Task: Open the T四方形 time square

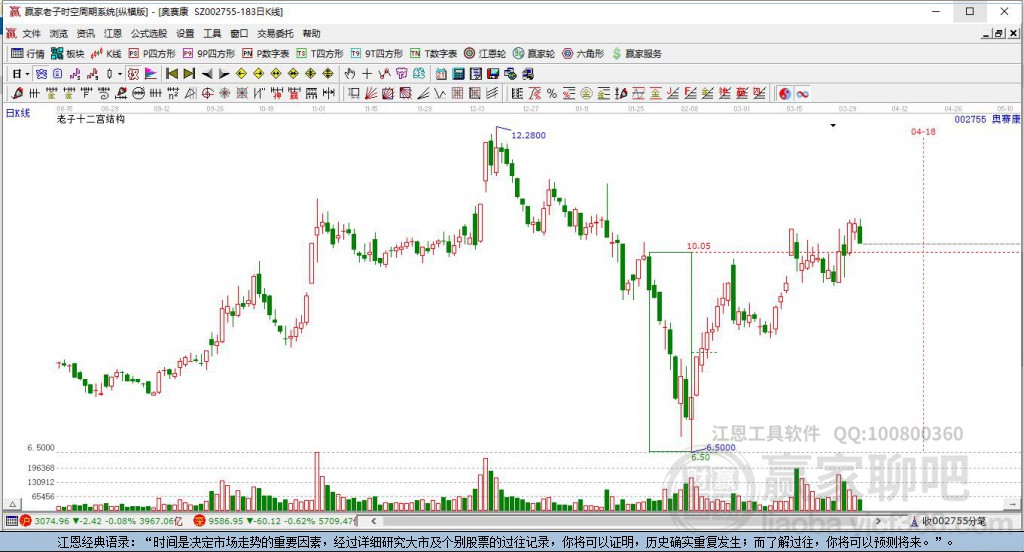Action: click(320, 54)
